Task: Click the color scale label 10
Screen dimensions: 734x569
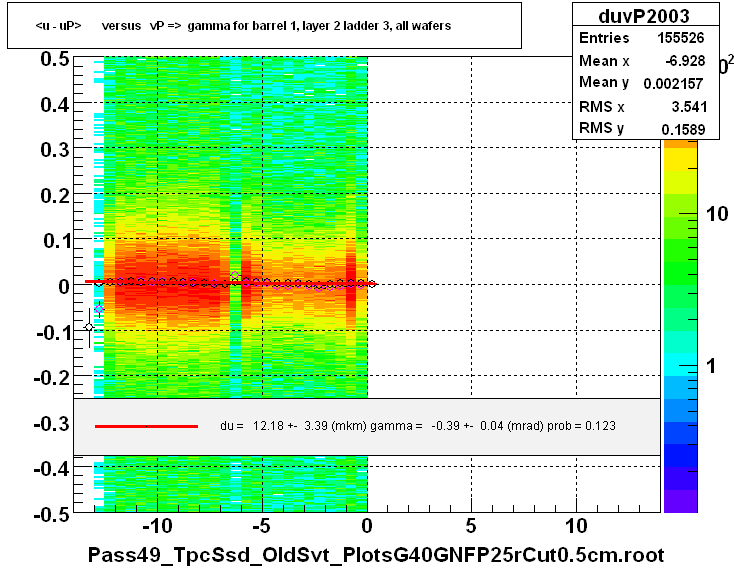Action: point(717,214)
